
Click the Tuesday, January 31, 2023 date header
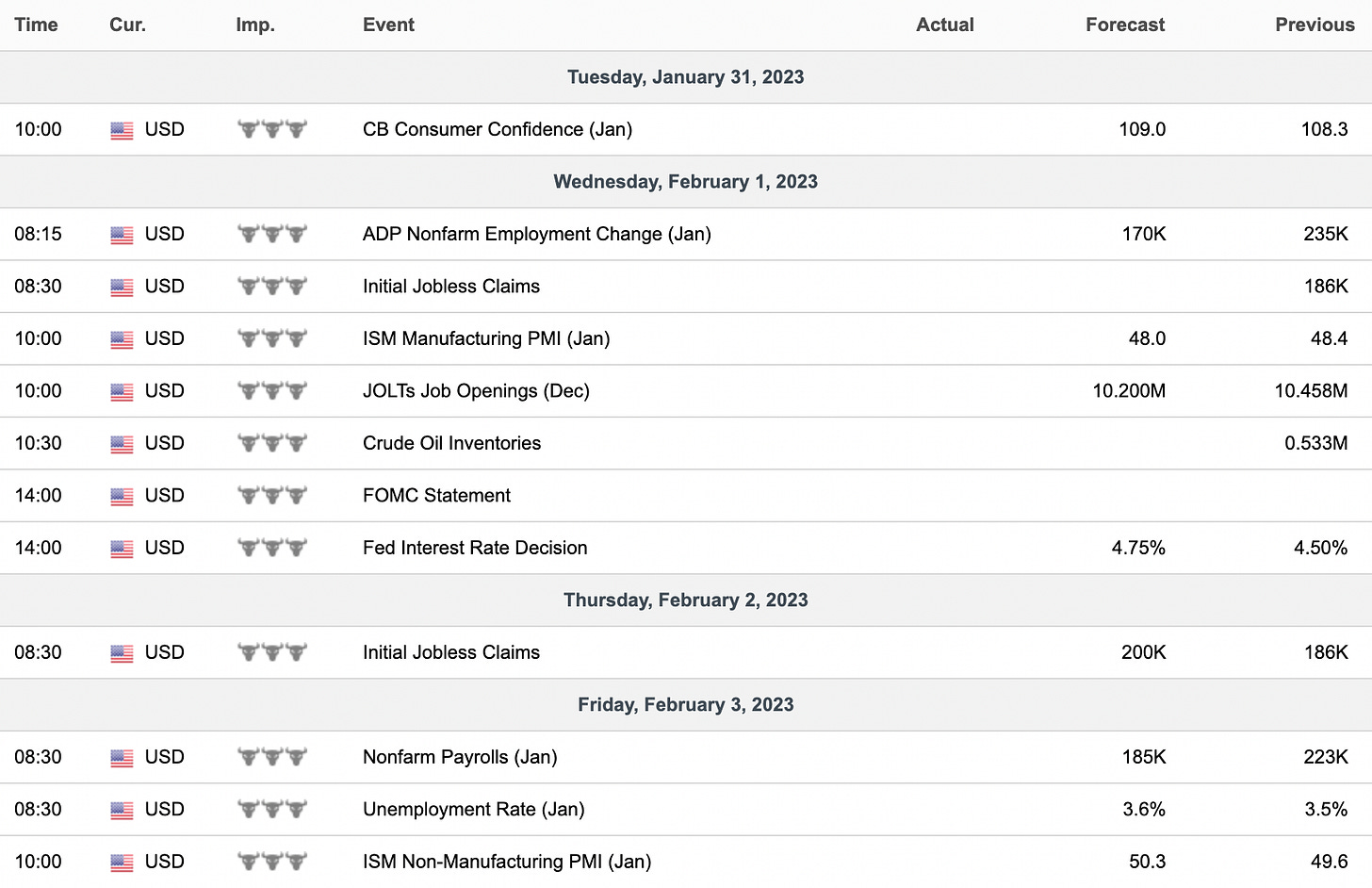coord(686,77)
